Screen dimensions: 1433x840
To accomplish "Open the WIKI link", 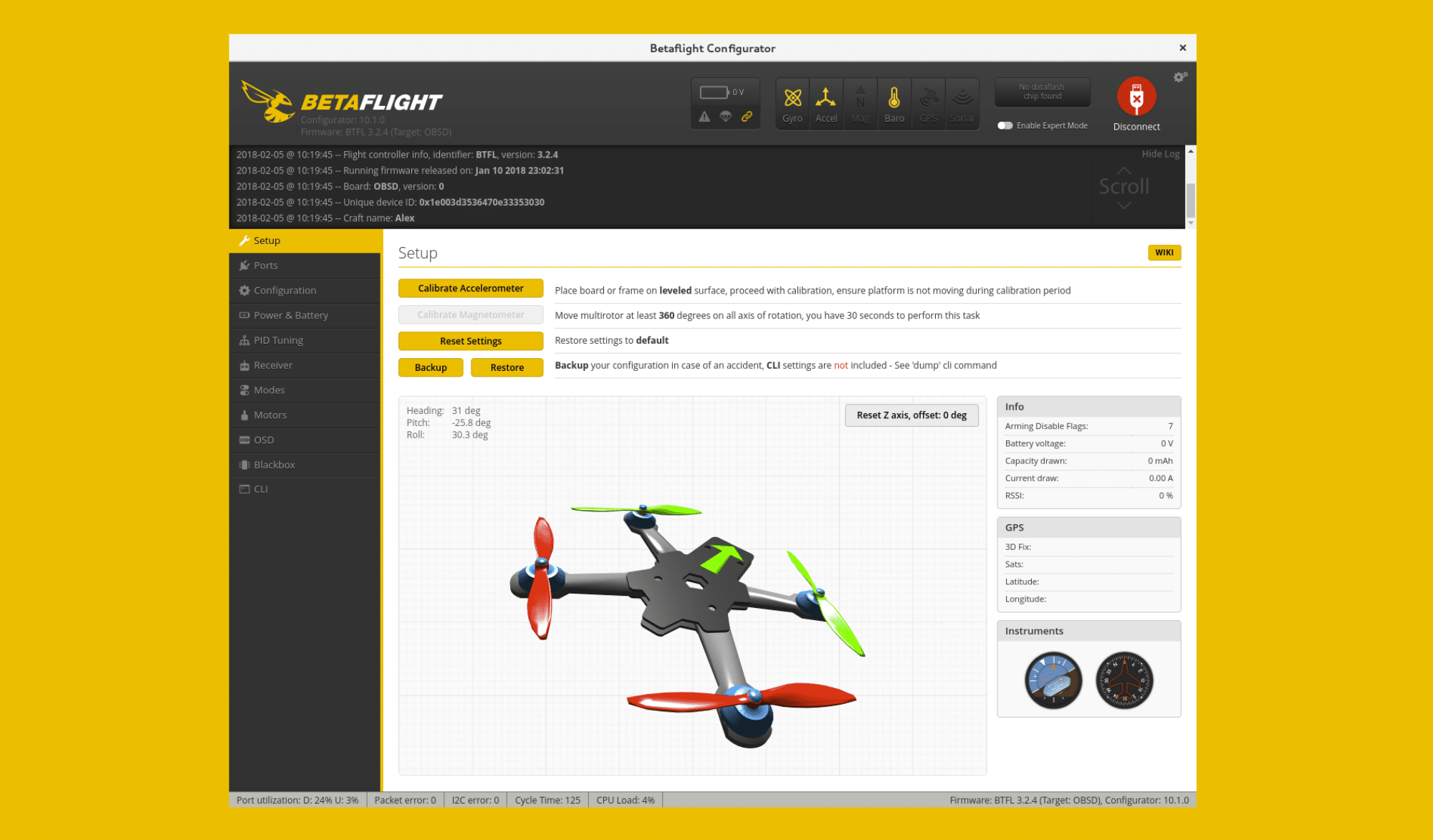I will tap(1164, 252).
